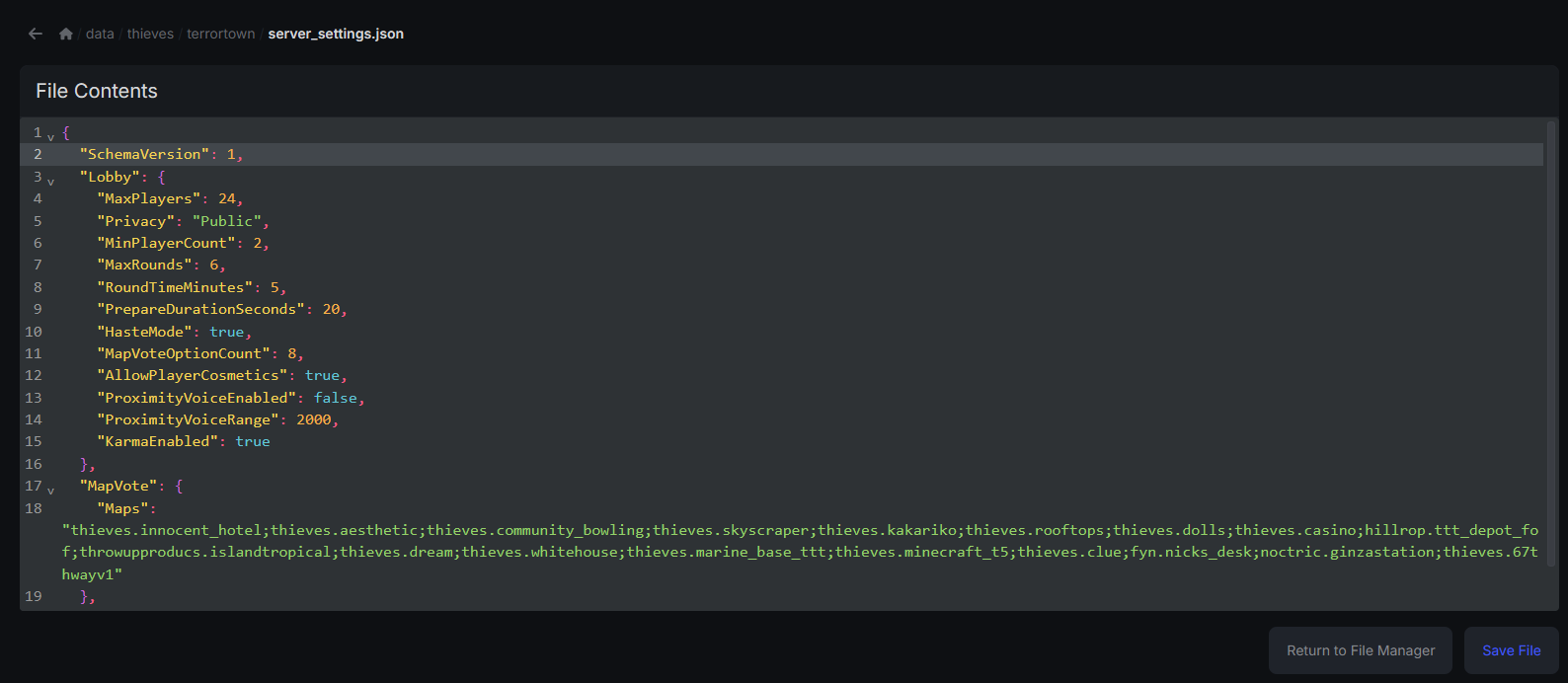Click thieves.innocent_hotel in the Maps string
Viewport: 1568px width, 683px height.
pos(166,530)
